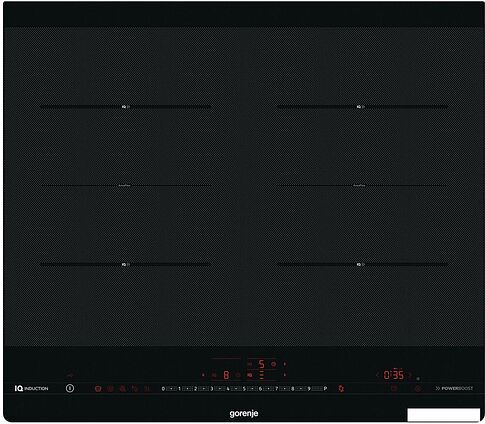Tap the fourth red program icon in the row
Screen dimensions: 485x424
[x=135, y=389]
